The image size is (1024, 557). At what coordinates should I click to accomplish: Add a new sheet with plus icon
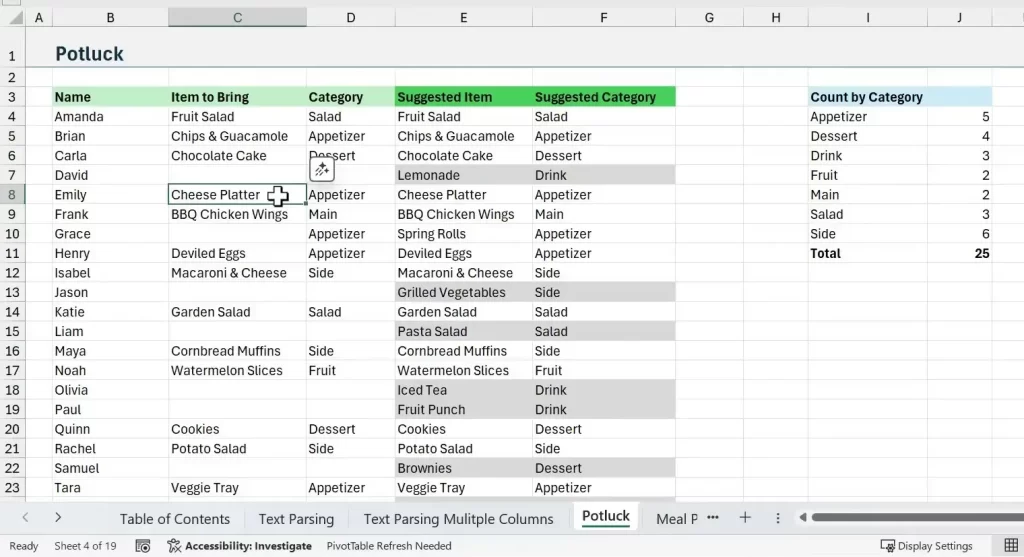pos(744,518)
